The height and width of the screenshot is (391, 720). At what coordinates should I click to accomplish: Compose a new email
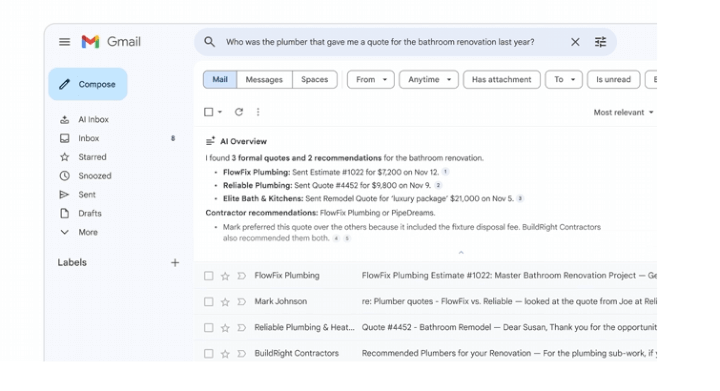coord(88,84)
